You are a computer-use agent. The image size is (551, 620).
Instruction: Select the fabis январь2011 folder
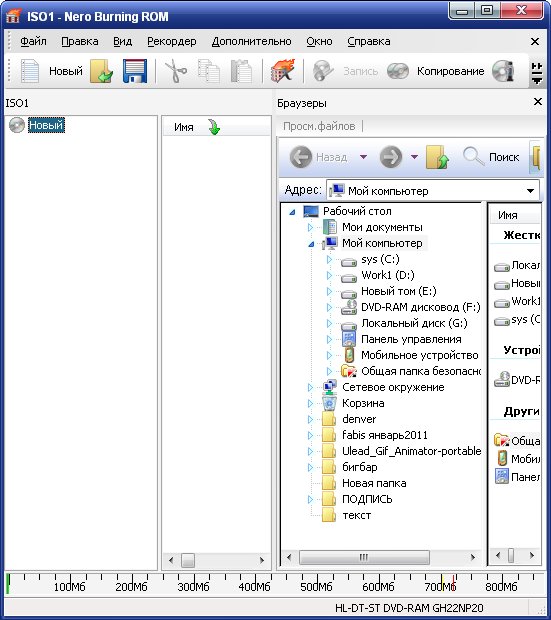(x=384, y=435)
